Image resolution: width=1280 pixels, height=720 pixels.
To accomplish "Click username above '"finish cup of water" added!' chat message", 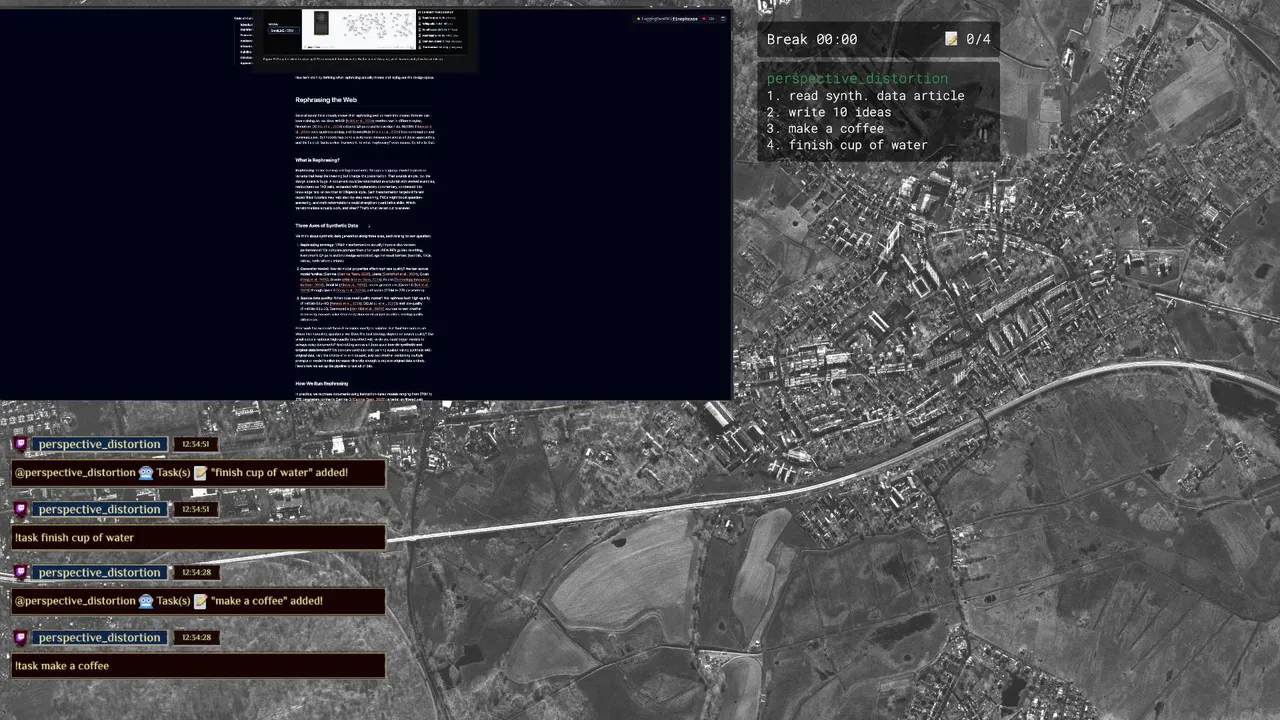I will pos(99,444).
